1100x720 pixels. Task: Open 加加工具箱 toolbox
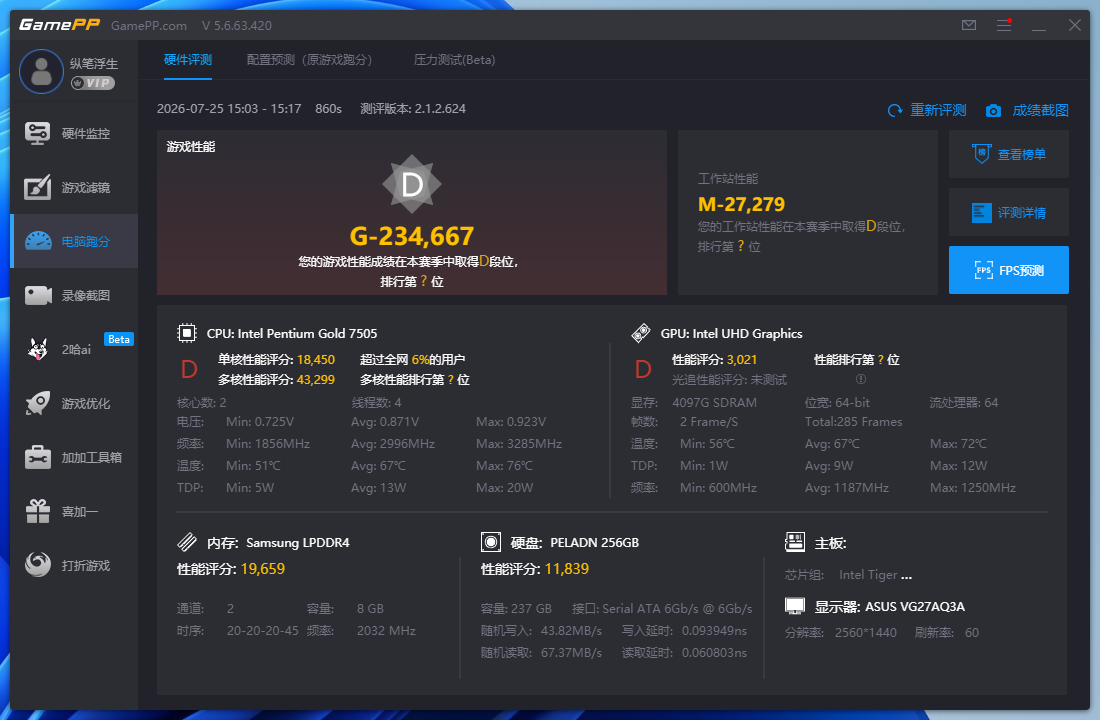(74, 458)
